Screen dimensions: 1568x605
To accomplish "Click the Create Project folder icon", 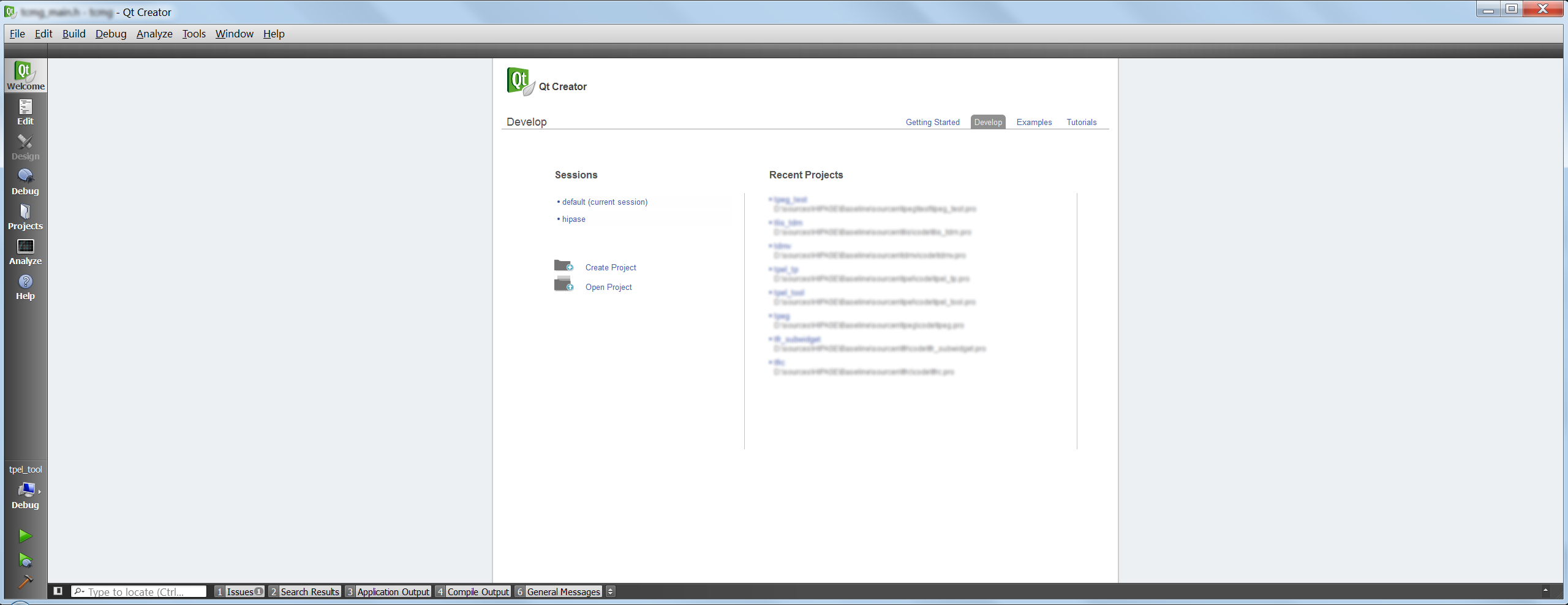I will 563,265.
